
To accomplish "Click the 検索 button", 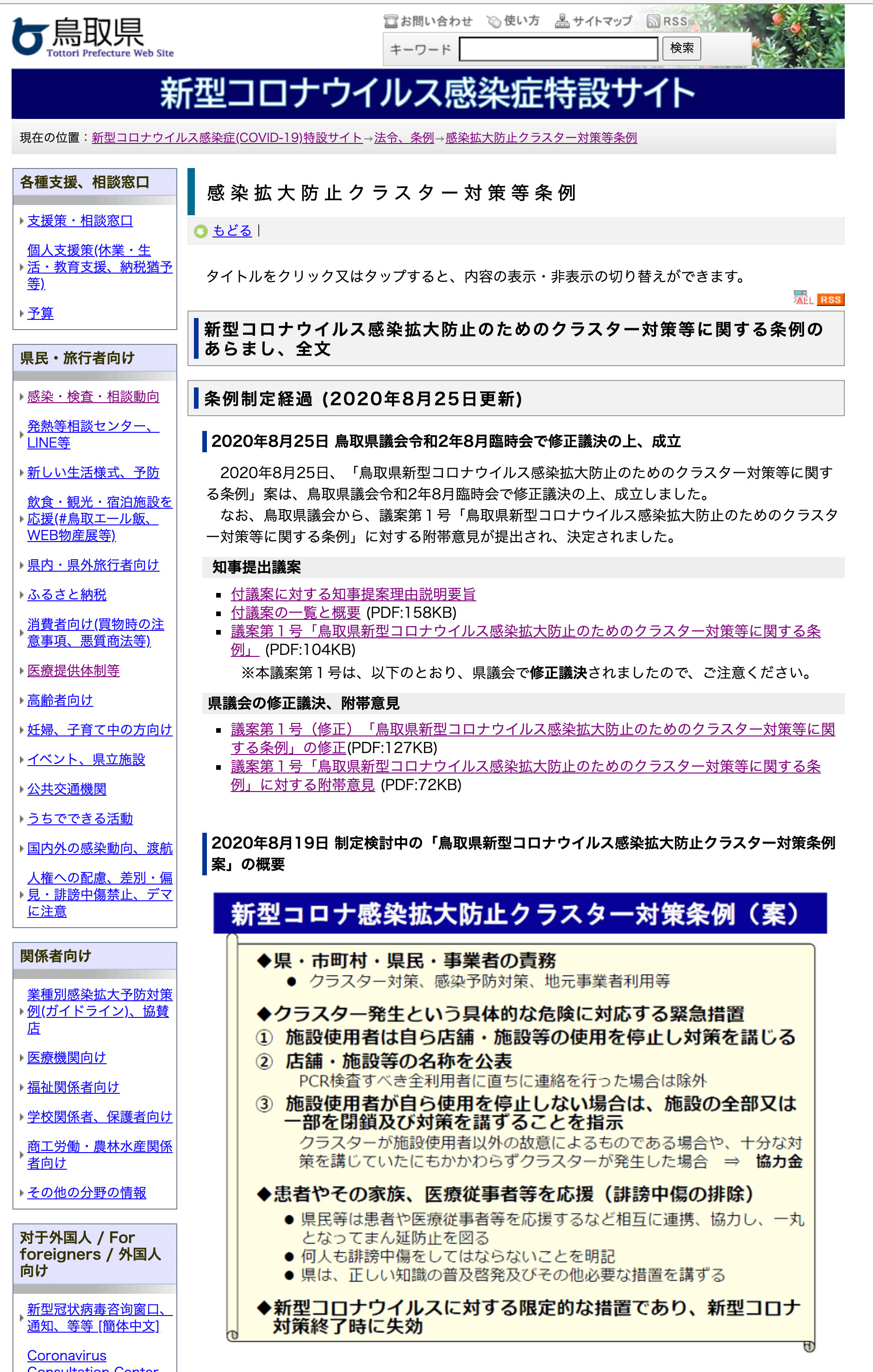I will (x=681, y=49).
